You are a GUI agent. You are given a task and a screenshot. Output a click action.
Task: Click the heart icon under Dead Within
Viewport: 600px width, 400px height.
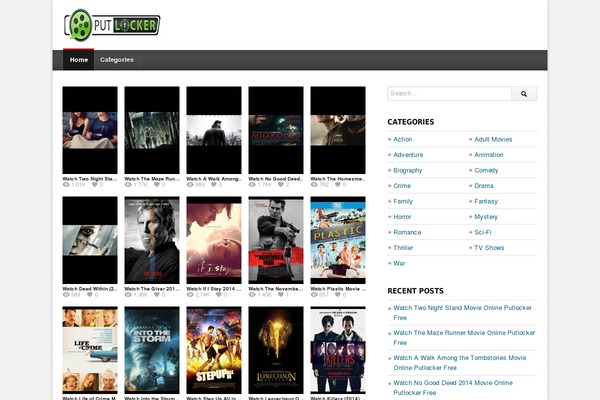90,295
